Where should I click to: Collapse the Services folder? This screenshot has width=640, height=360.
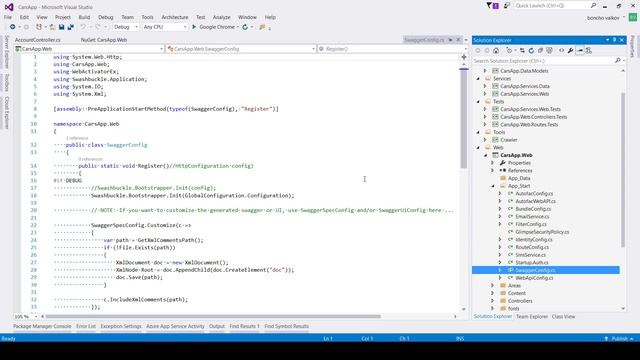[x=478, y=79]
